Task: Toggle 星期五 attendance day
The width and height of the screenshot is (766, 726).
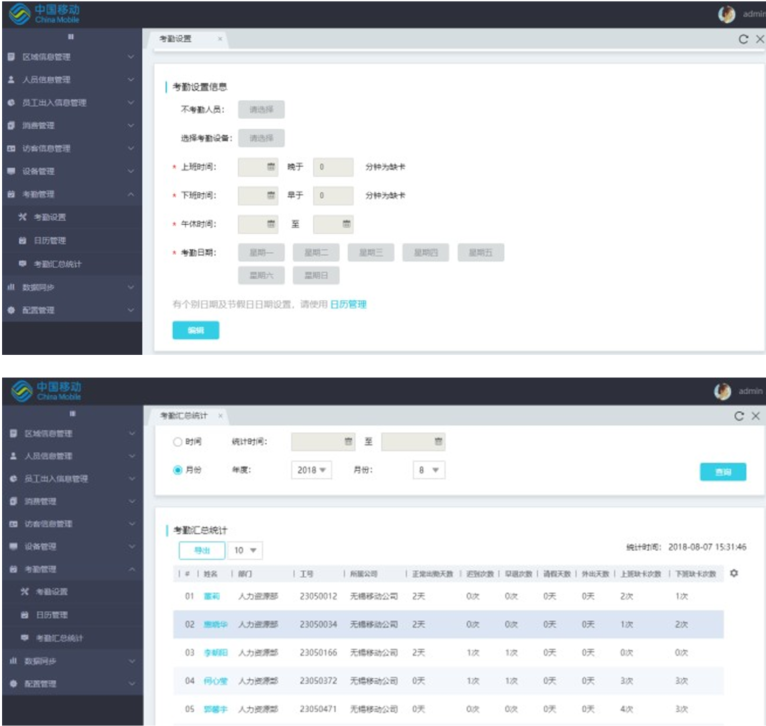Action: pyautogui.click(x=481, y=253)
